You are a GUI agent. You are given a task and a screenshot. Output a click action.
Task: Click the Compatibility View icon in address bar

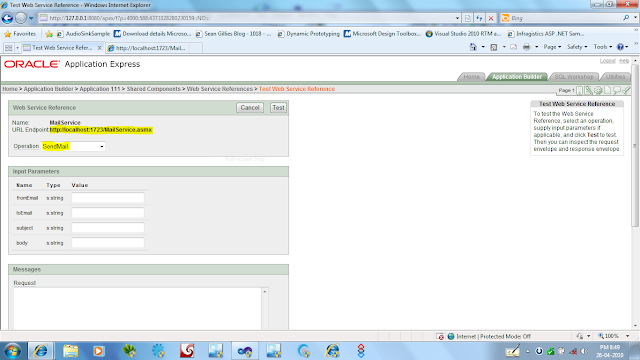(468, 18)
